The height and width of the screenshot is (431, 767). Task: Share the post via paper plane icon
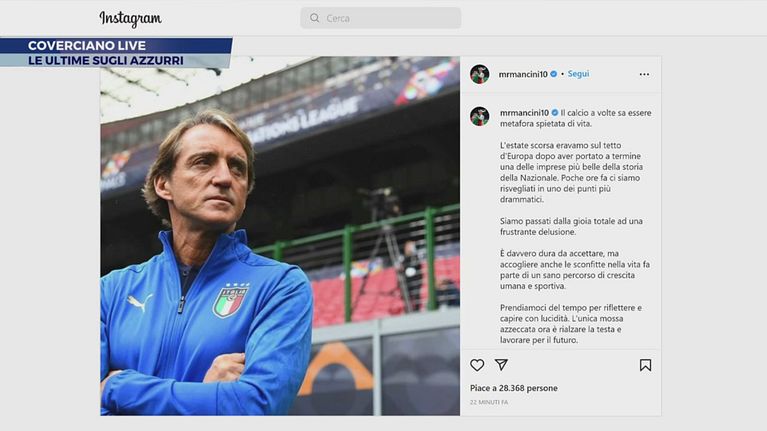click(501, 365)
